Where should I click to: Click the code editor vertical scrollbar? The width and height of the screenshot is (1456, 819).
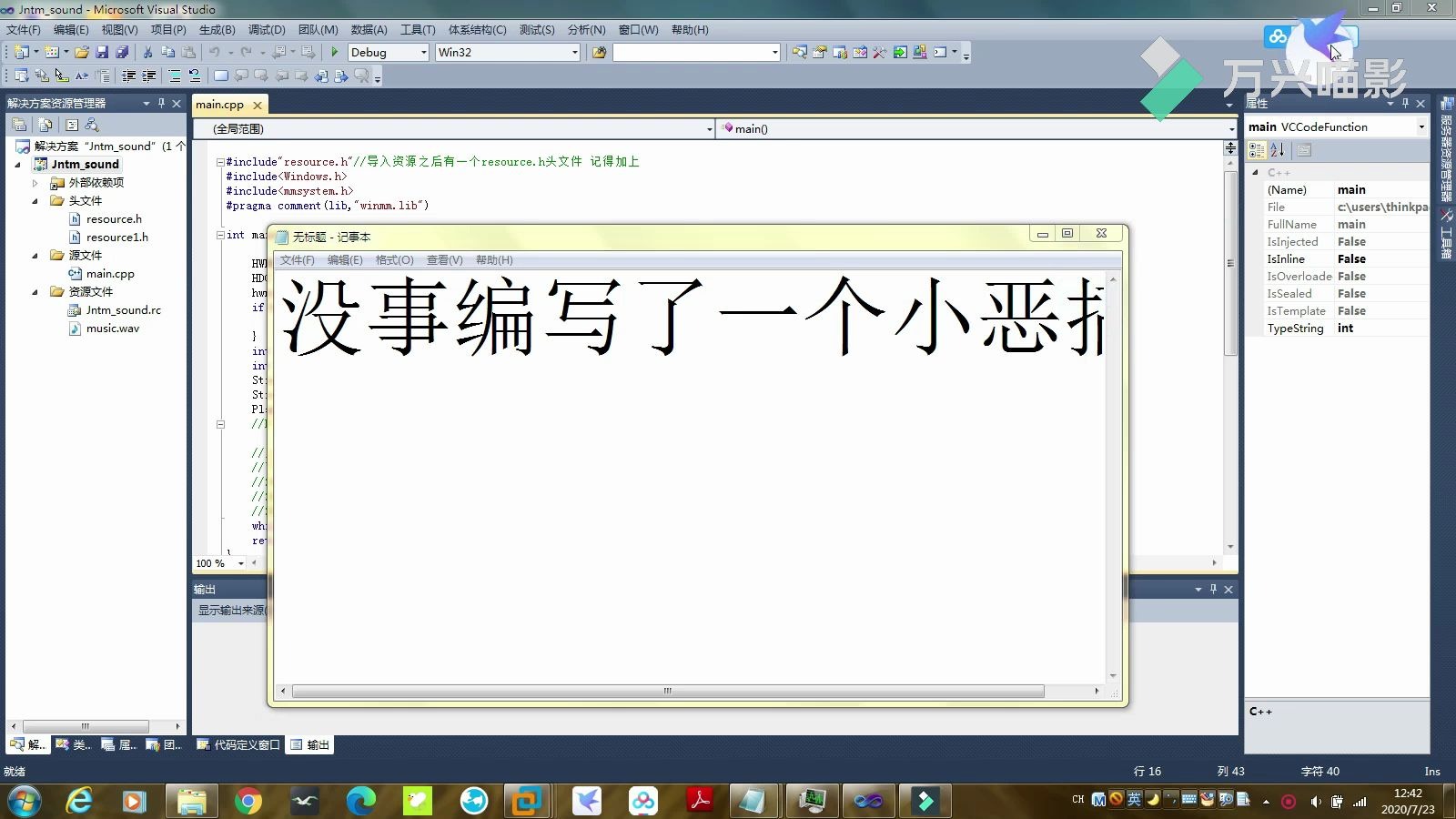[x=1230, y=264]
